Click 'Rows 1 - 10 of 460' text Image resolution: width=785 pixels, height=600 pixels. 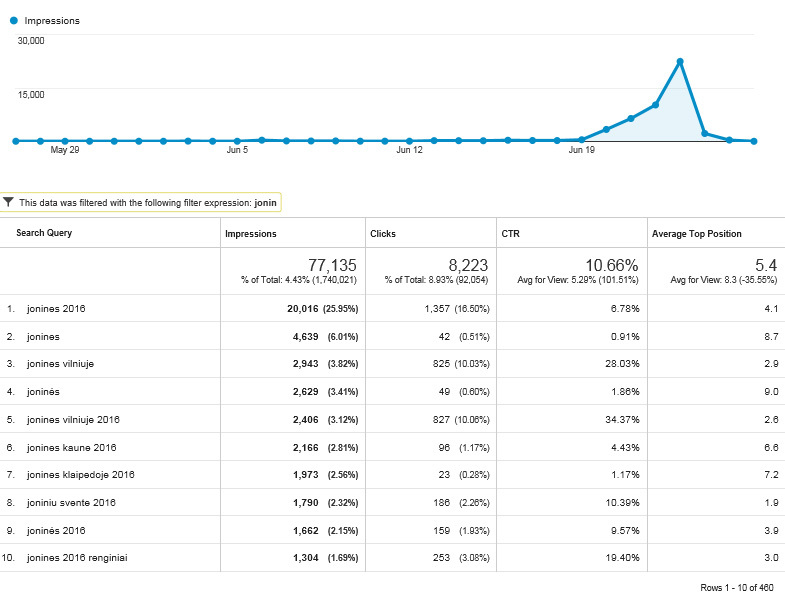coord(737,587)
